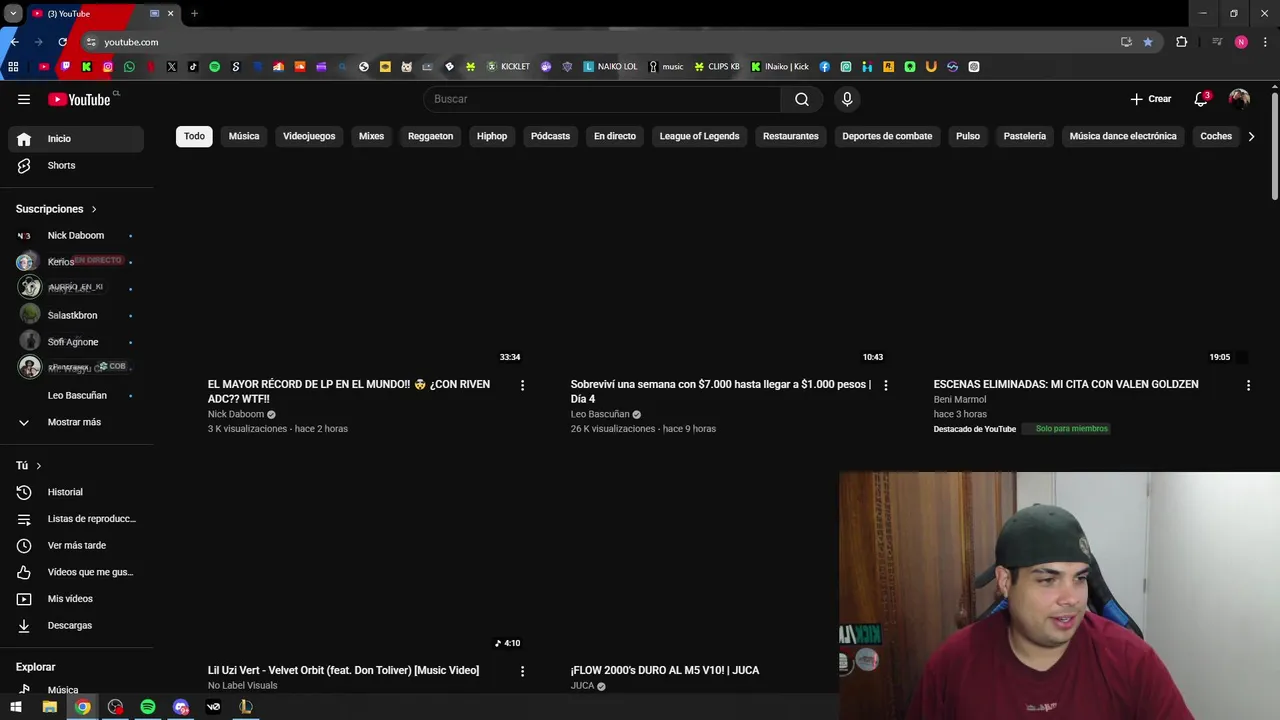
Task: Open options for Lil Uzi Vert video
Action: tap(522, 671)
